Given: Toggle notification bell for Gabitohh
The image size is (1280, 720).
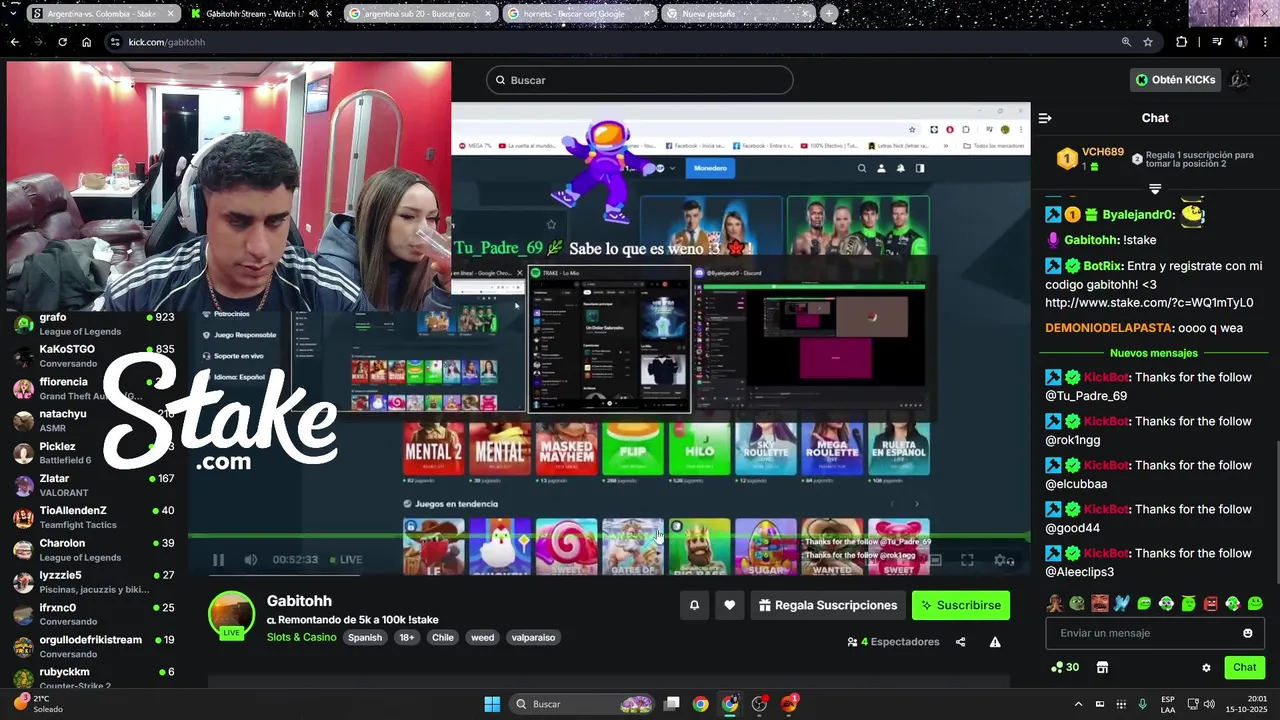Looking at the screenshot, I should click(x=694, y=605).
